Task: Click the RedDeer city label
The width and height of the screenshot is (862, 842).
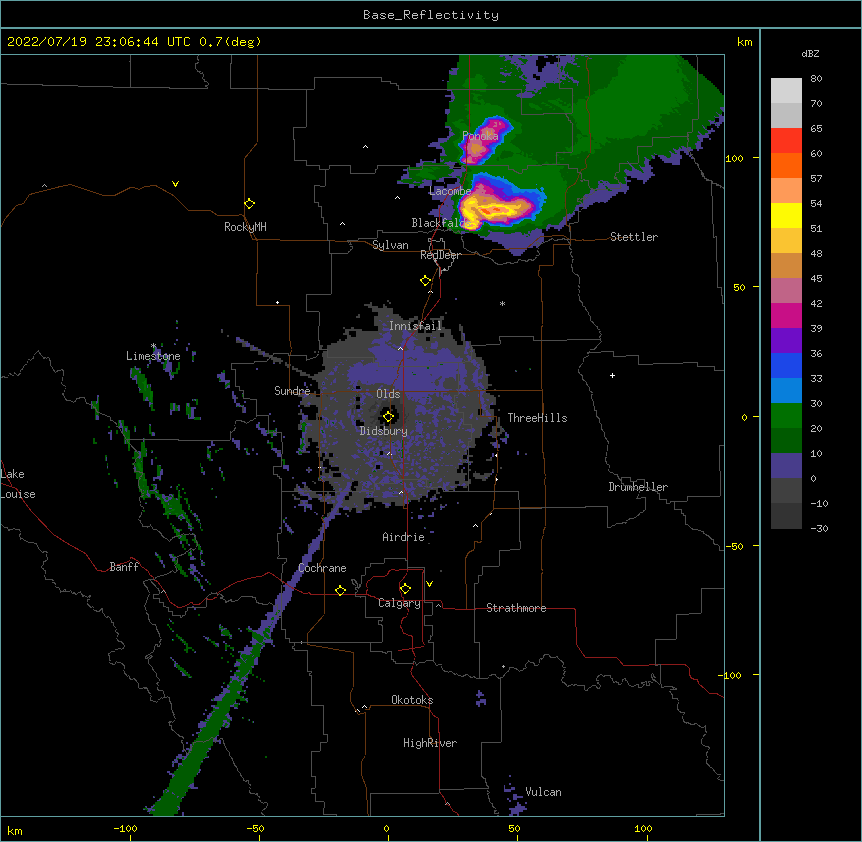Action: click(x=440, y=255)
